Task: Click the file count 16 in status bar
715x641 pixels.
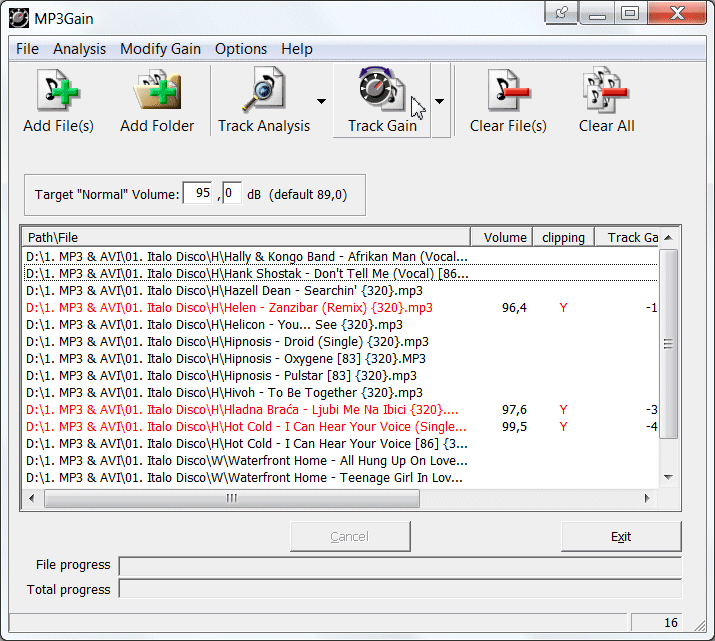Action: pyautogui.click(x=671, y=622)
